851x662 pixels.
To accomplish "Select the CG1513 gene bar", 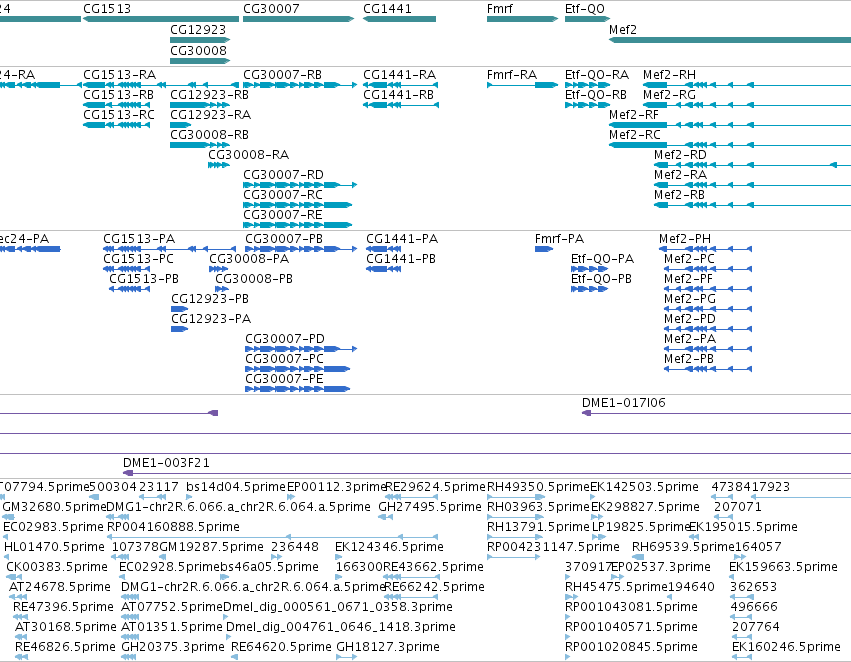I will coord(161,19).
